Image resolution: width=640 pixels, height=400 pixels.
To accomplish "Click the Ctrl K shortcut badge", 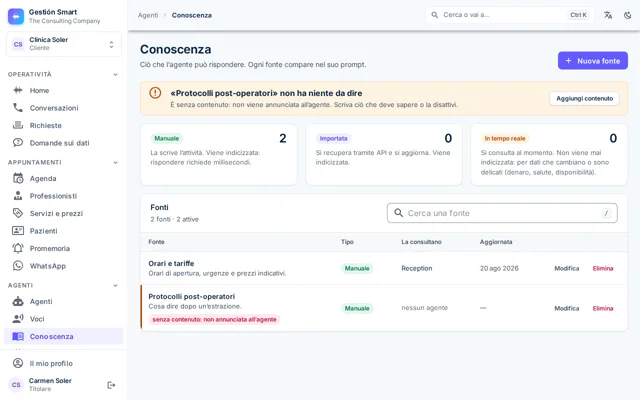I will pyautogui.click(x=578, y=15).
